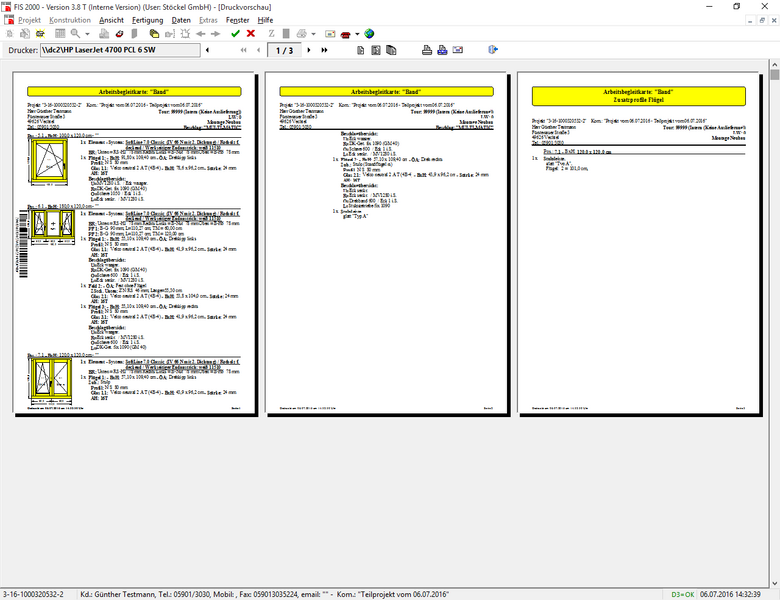Screen dimensions: 780x600
Task: Click the red telephone icon
Action: pyautogui.click(x=345, y=33)
